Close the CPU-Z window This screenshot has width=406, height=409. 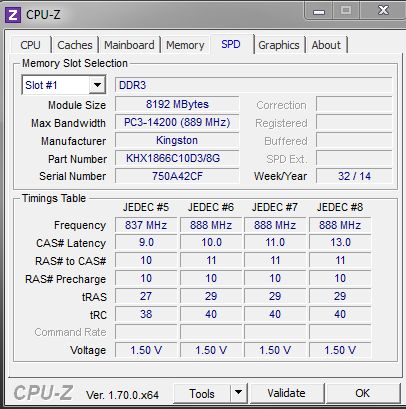pos(383,10)
